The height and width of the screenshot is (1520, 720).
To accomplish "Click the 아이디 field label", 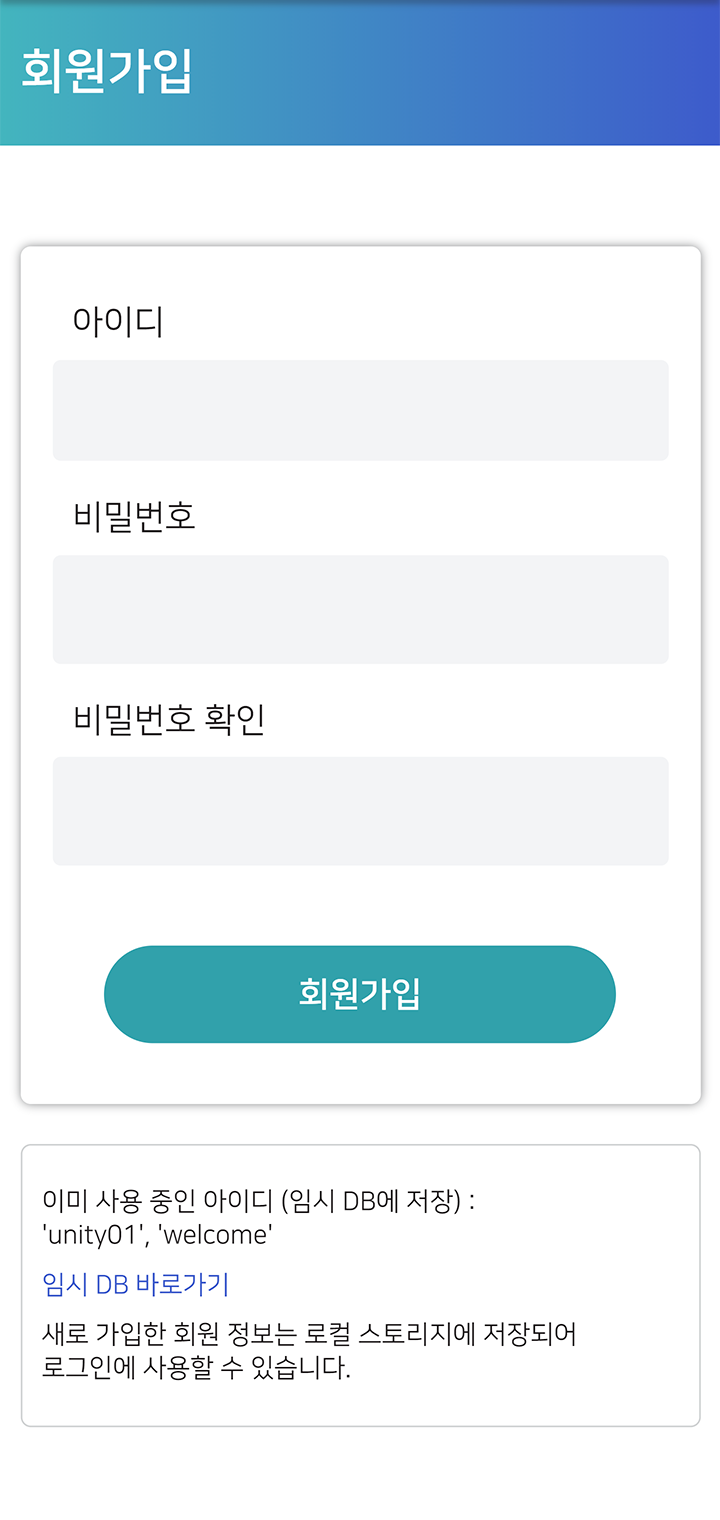I will click(118, 322).
